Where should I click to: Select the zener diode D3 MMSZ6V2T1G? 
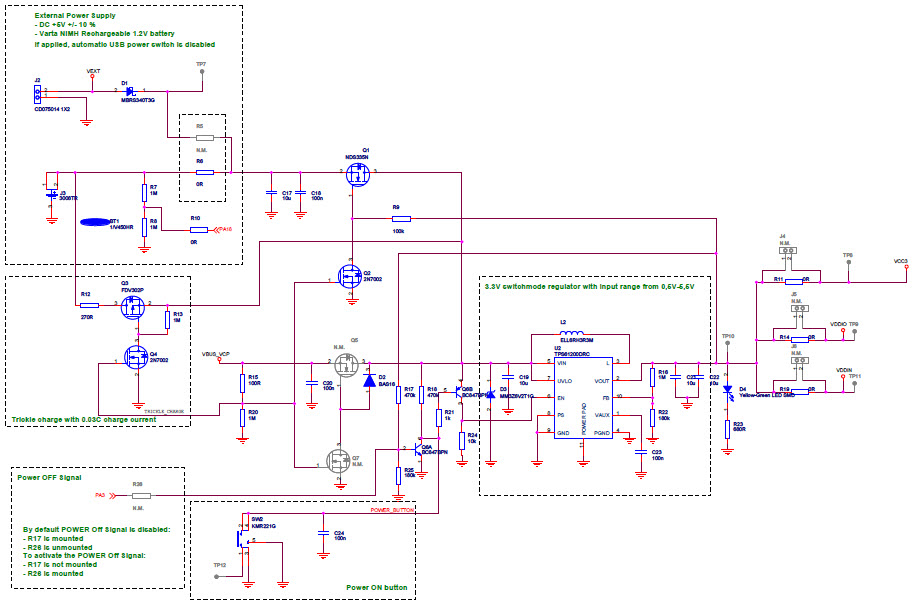point(490,394)
